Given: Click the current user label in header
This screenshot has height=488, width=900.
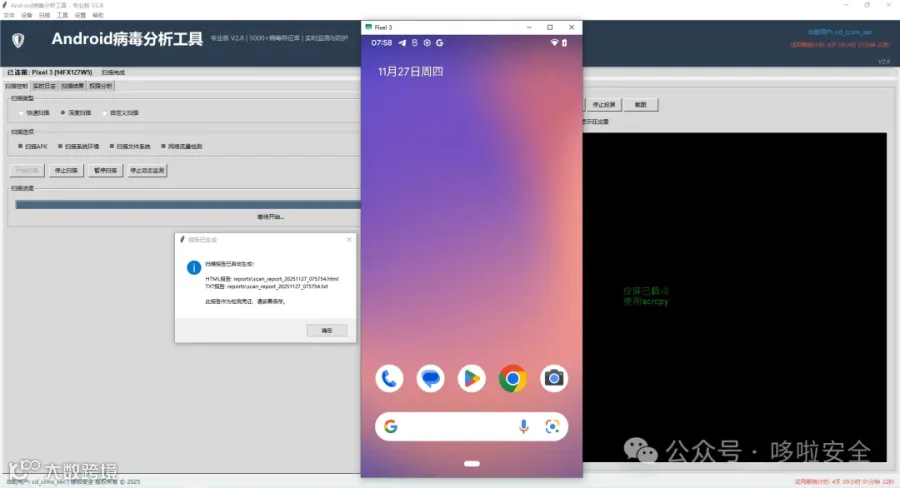Looking at the screenshot, I should pos(840,32).
